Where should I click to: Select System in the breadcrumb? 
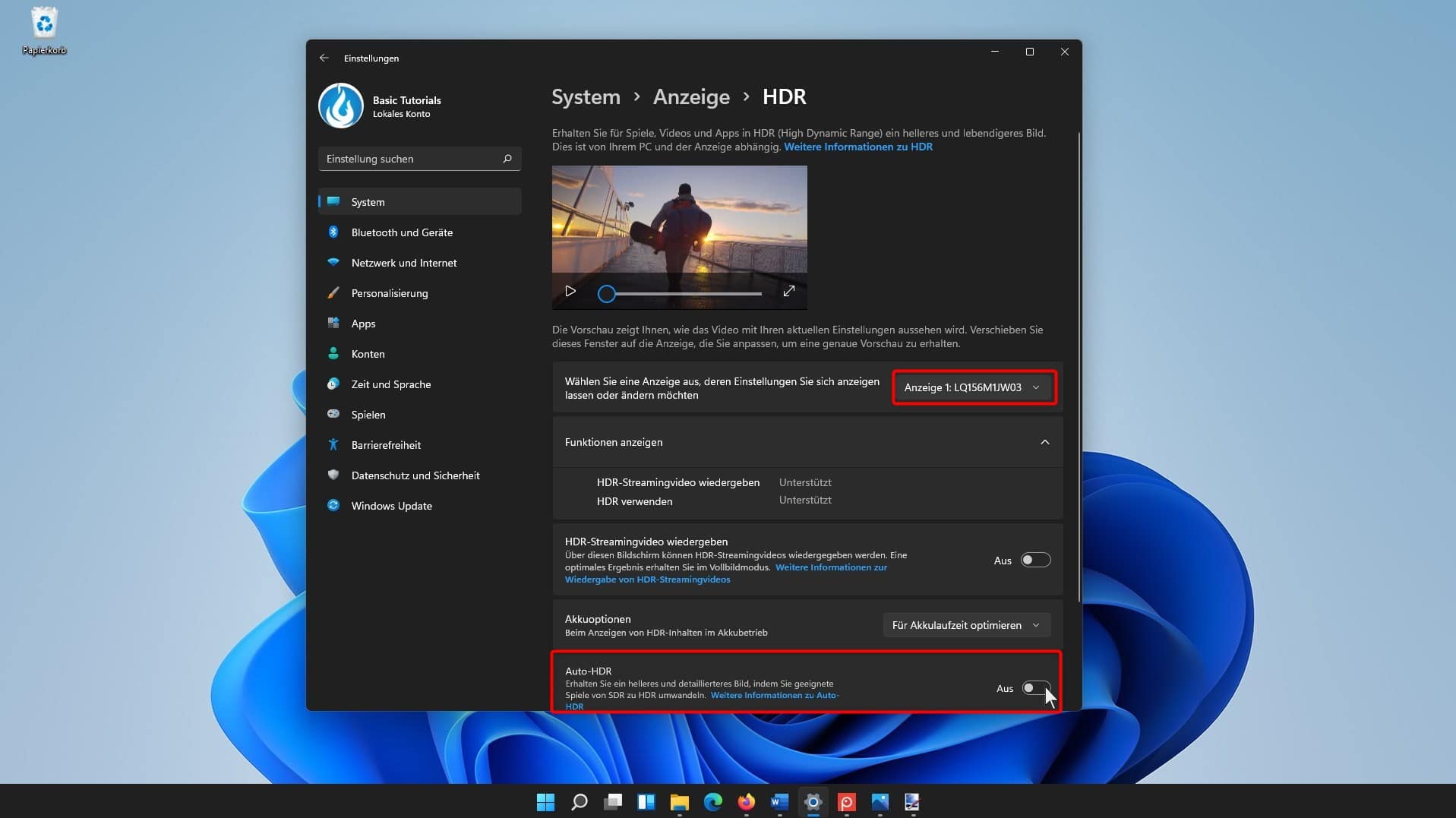coord(585,97)
